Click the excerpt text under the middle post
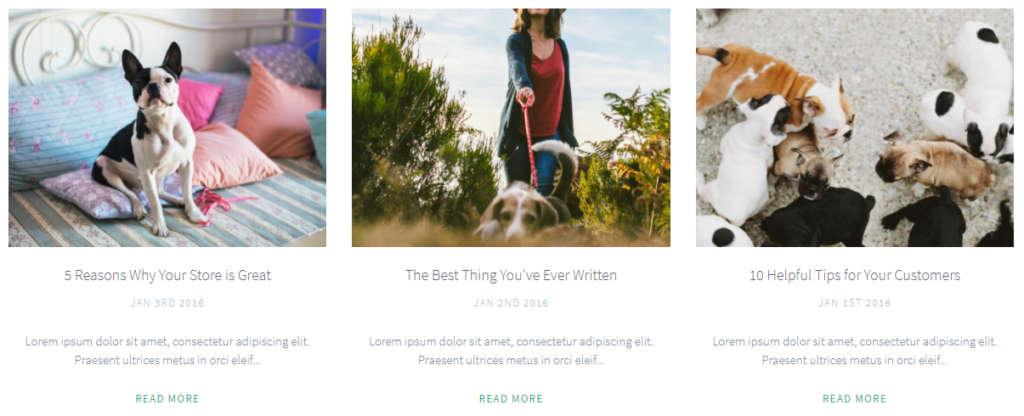Screen dimensions: 1024x416 [x=511, y=351]
